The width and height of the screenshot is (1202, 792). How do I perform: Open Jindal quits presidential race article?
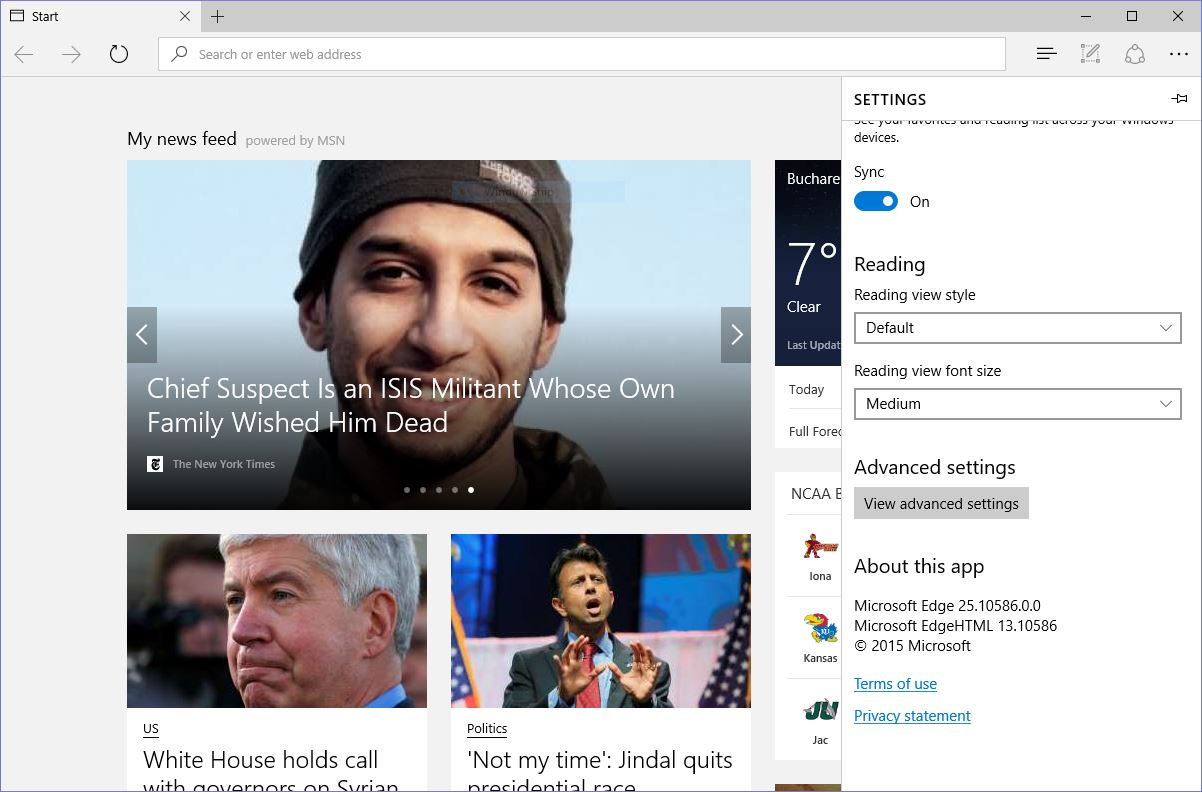(600, 770)
